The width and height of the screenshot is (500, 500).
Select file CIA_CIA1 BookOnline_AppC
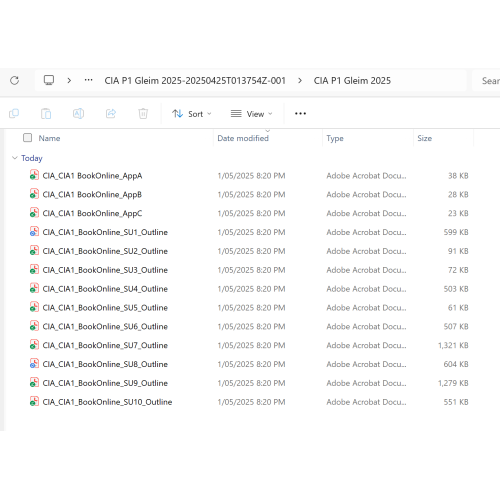(92, 213)
